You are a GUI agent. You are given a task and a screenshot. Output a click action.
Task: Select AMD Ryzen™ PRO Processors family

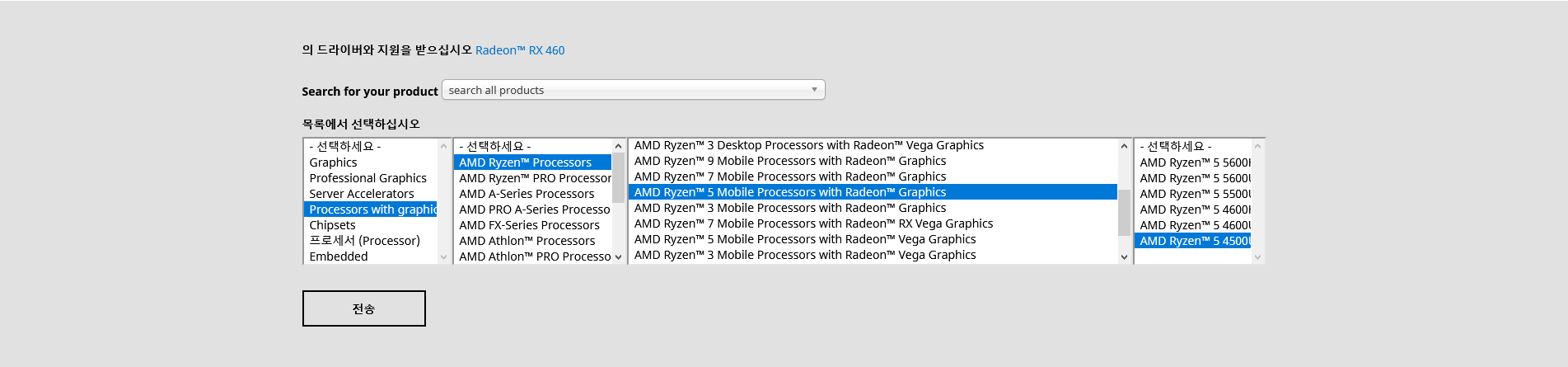[532, 178]
